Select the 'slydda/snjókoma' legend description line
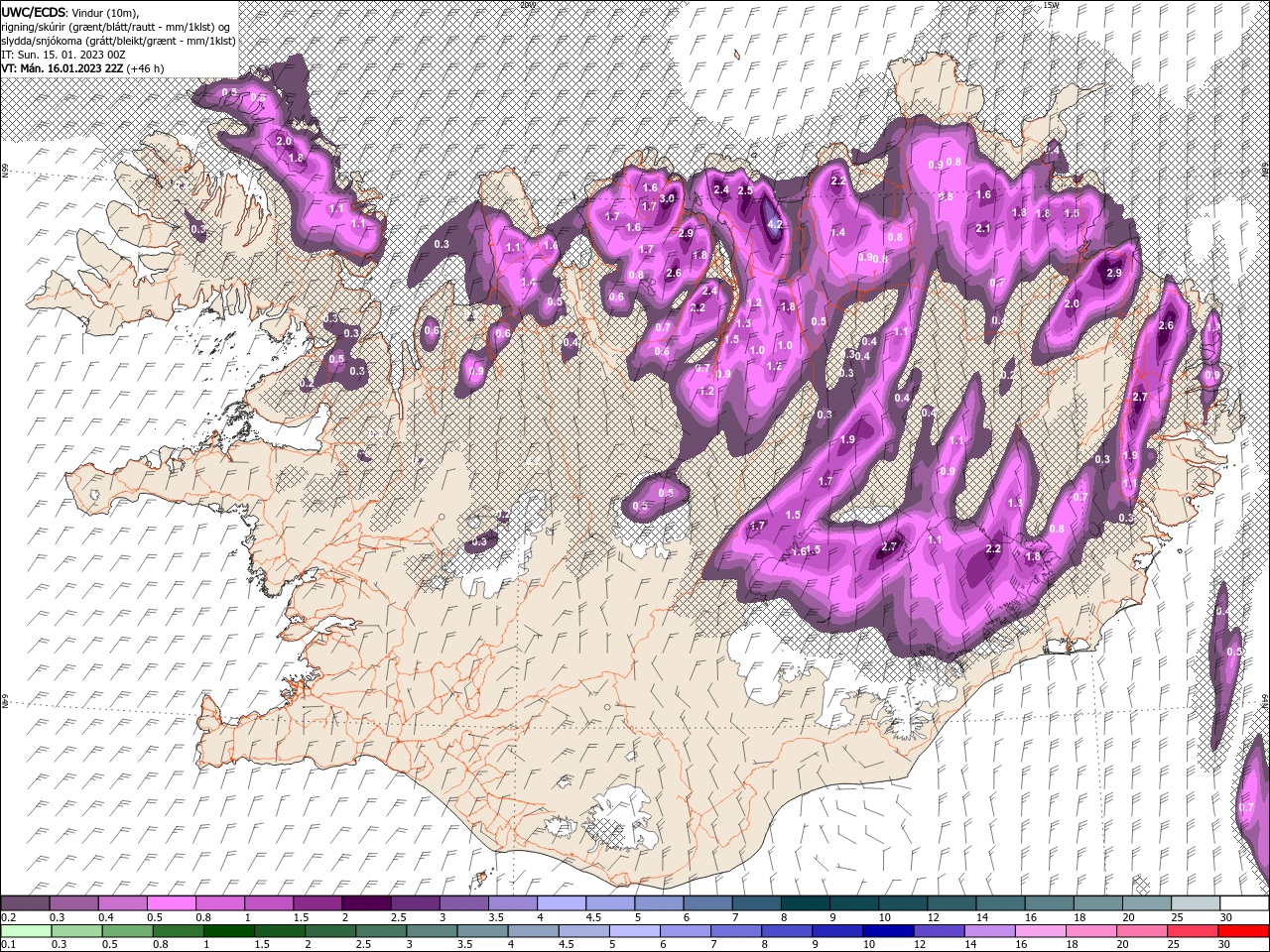This screenshot has width=1270, height=952. pos(119,41)
